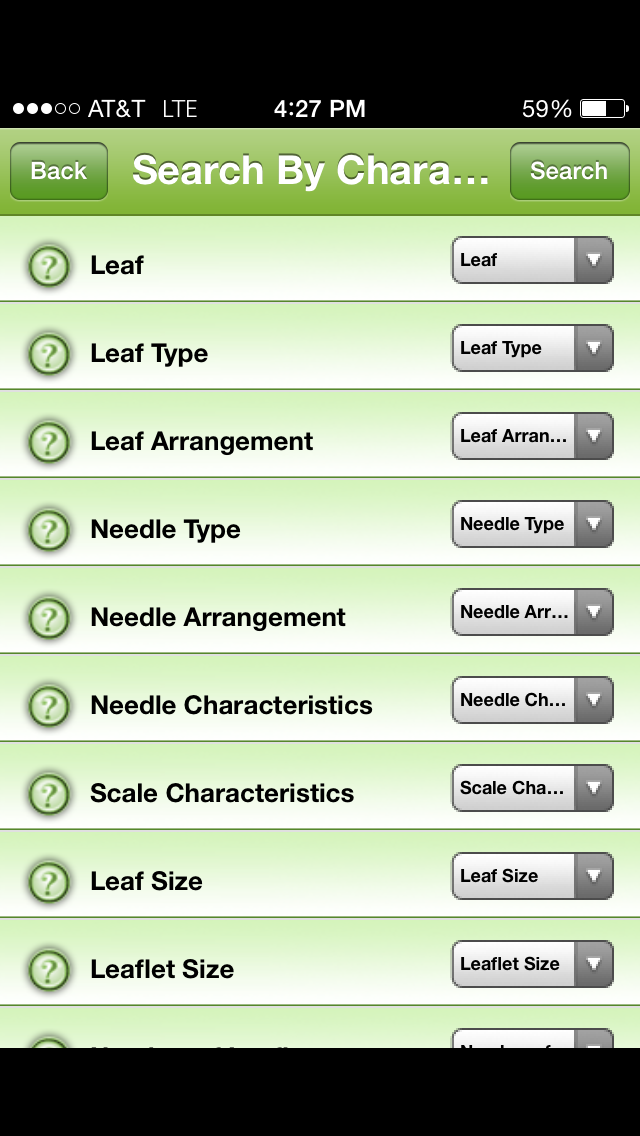Open the Scale Characteristics dropdown

click(x=533, y=788)
